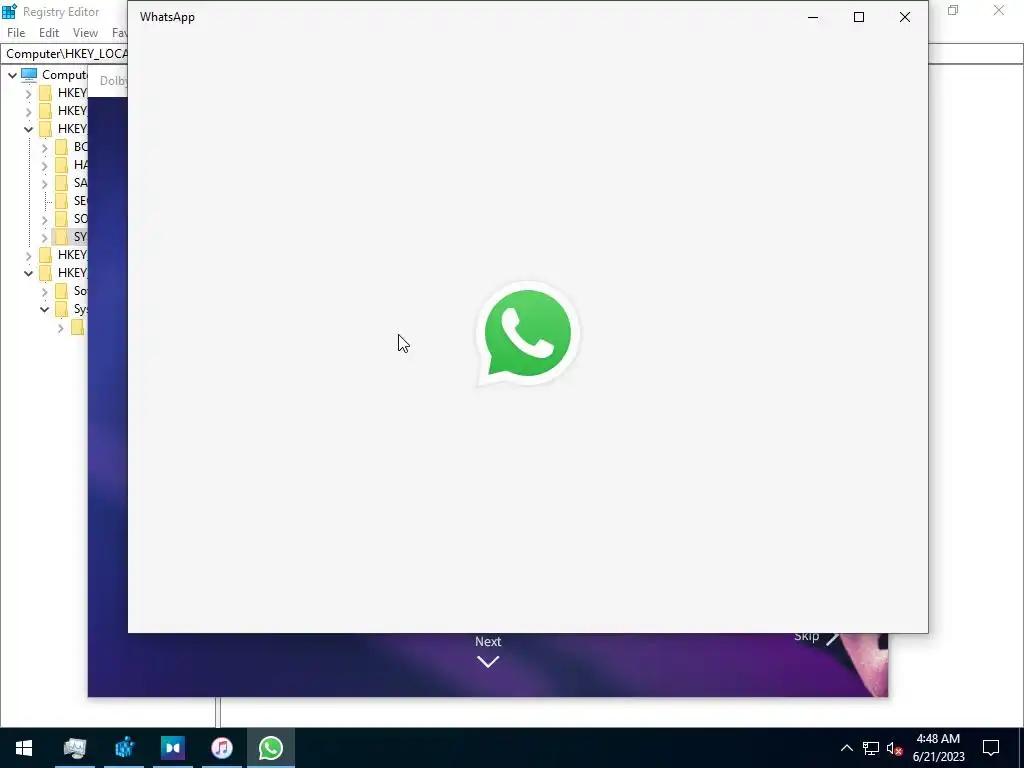Open the clock showing 4:48 AM
The width and height of the screenshot is (1024, 768).
tap(938, 748)
